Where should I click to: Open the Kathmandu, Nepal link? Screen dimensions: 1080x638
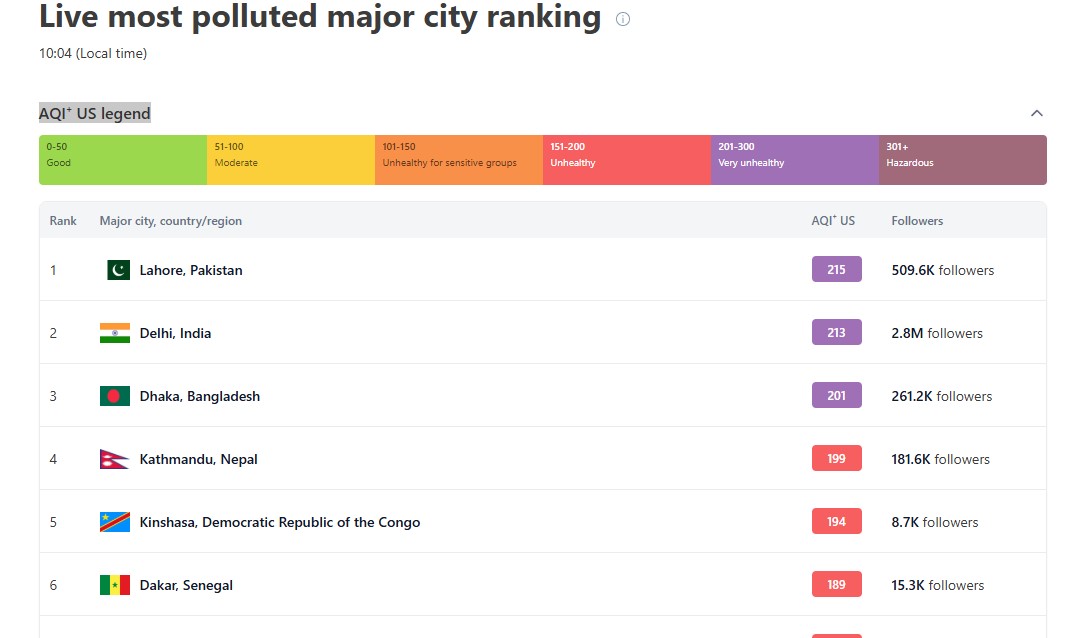199,459
